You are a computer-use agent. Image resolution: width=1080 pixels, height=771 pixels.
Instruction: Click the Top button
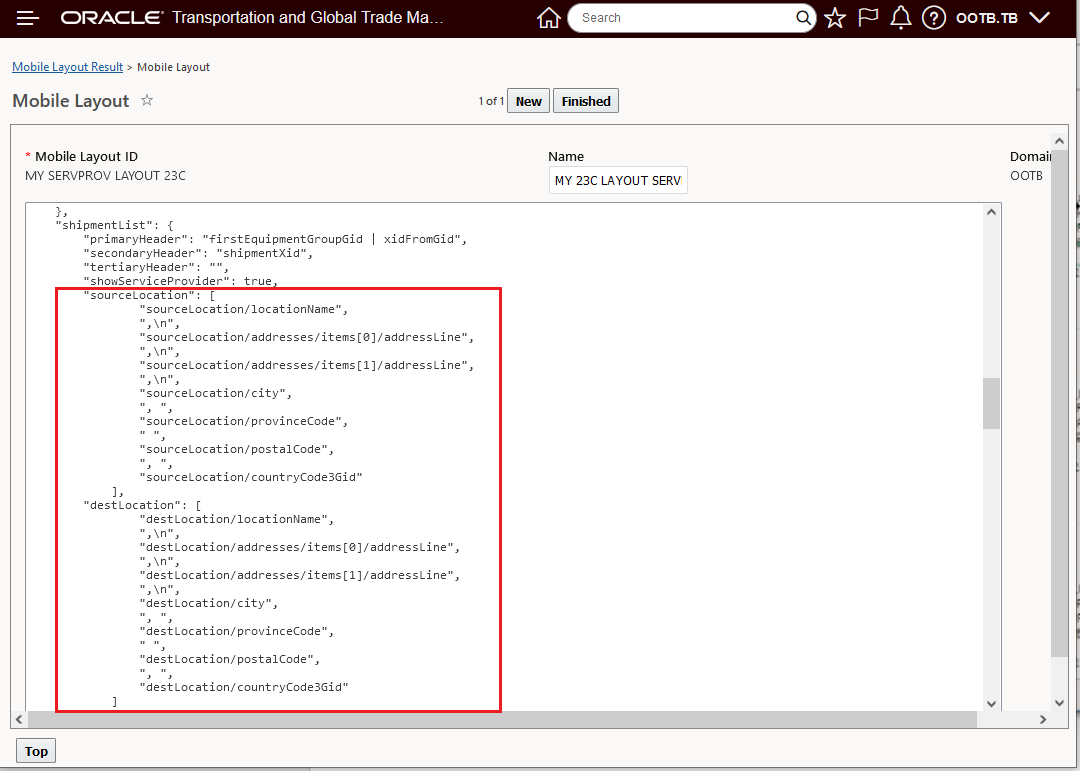[x=36, y=751]
